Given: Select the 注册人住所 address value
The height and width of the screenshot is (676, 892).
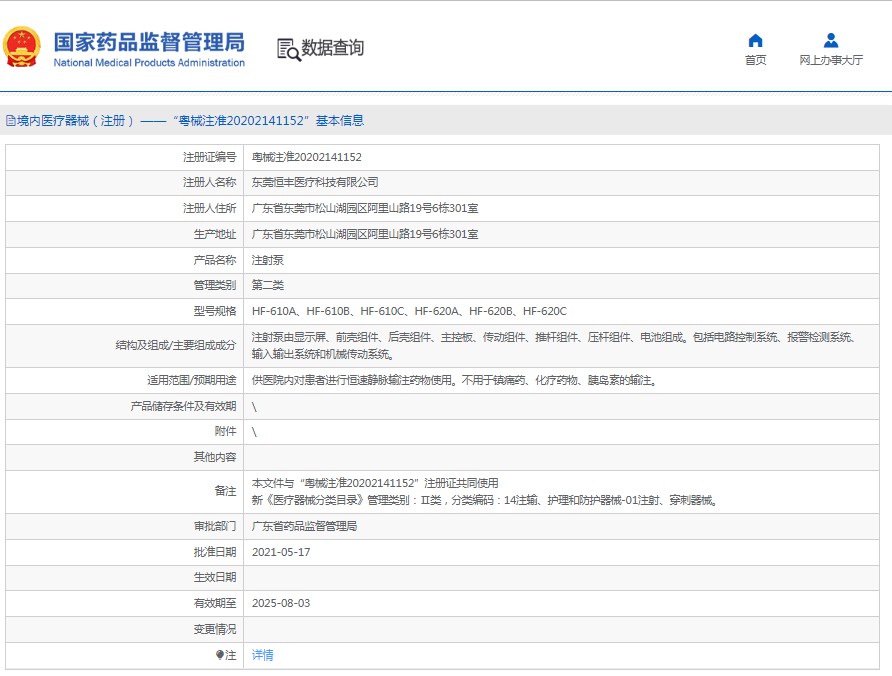Looking at the screenshot, I should pos(365,208).
